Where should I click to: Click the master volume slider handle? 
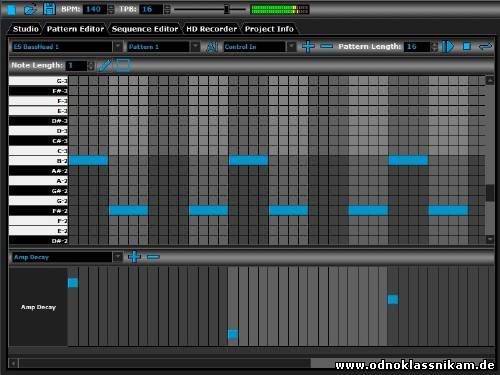coord(227,9)
